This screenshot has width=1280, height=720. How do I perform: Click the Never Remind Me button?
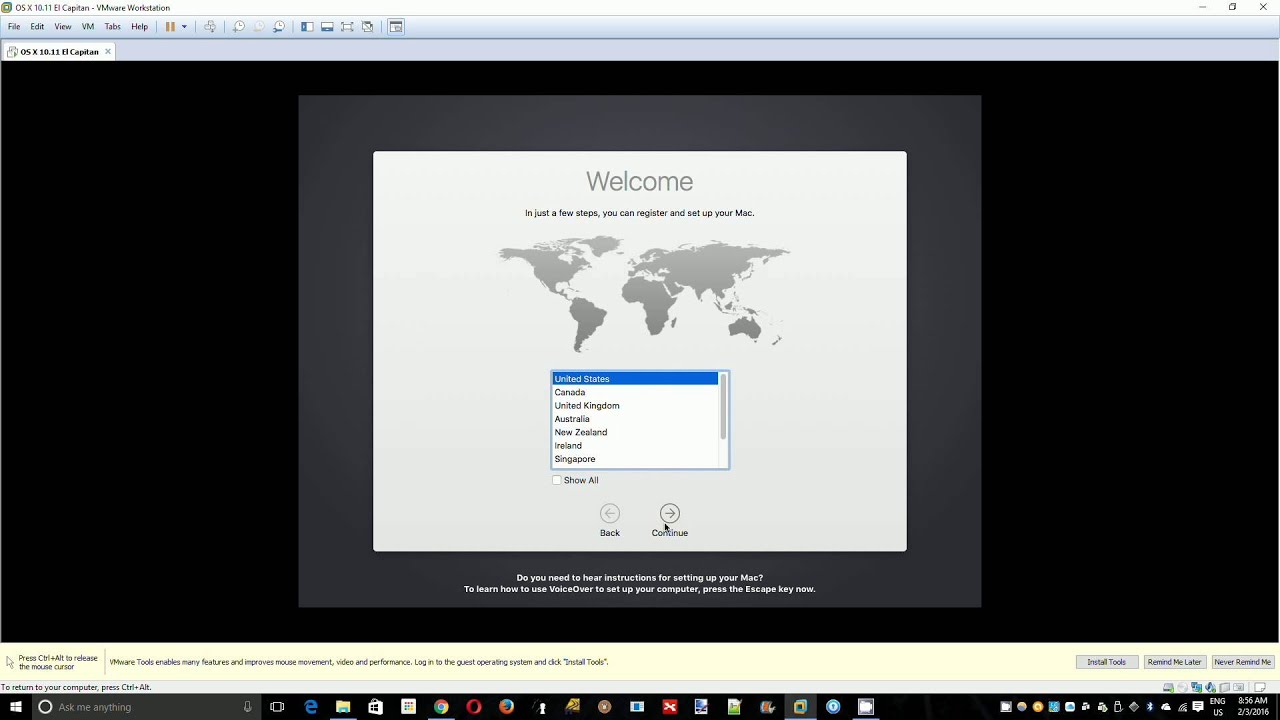[x=1242, y=662]
